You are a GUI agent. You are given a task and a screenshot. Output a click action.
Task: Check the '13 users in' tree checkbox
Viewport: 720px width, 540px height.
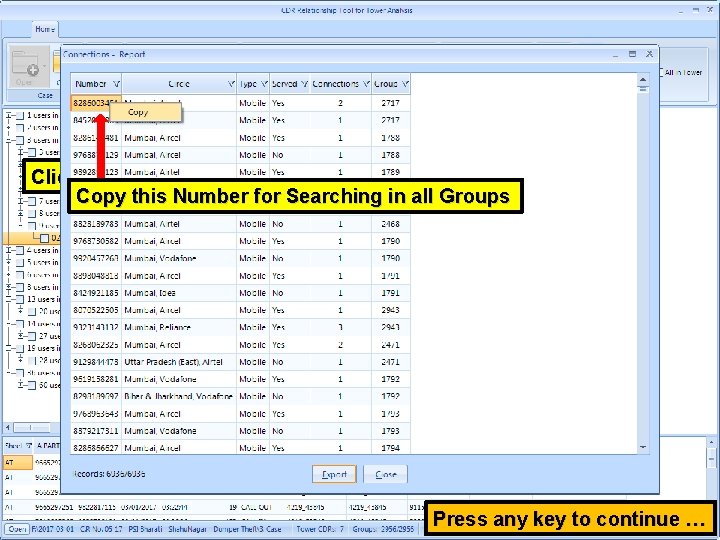[x=20, y=299]
